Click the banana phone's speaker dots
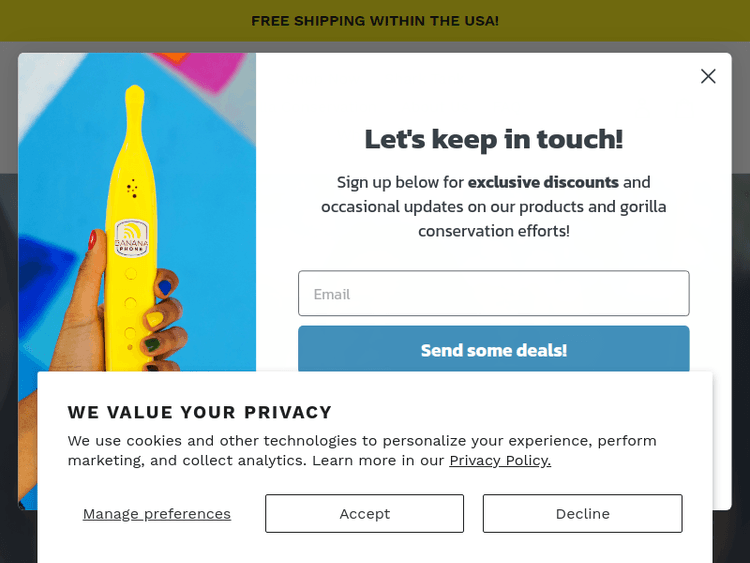The width and height of the screenshot is (750, 563). coord(132,188)
